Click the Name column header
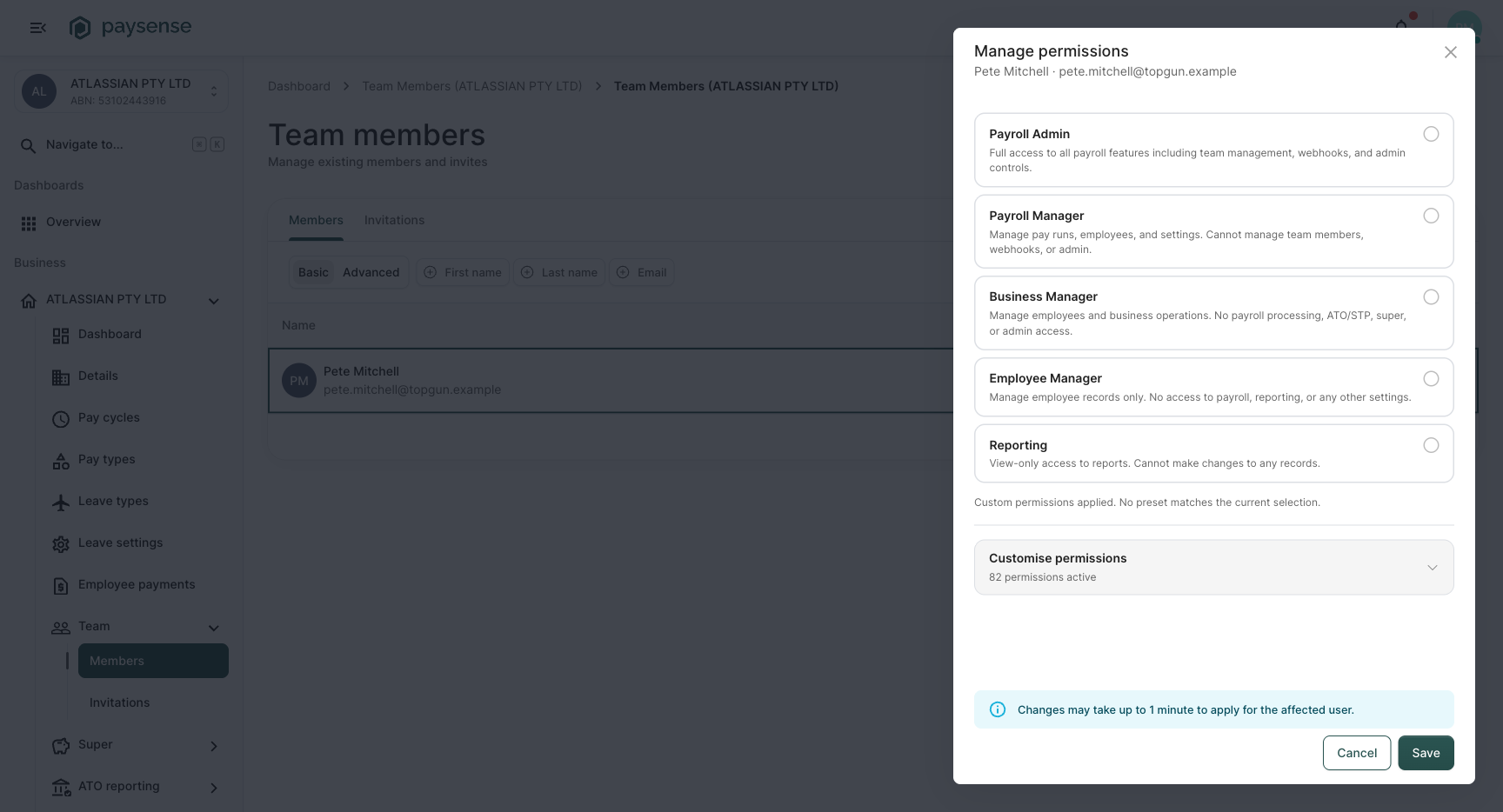This screenshot has width=1503, height=812. point(298,325)
